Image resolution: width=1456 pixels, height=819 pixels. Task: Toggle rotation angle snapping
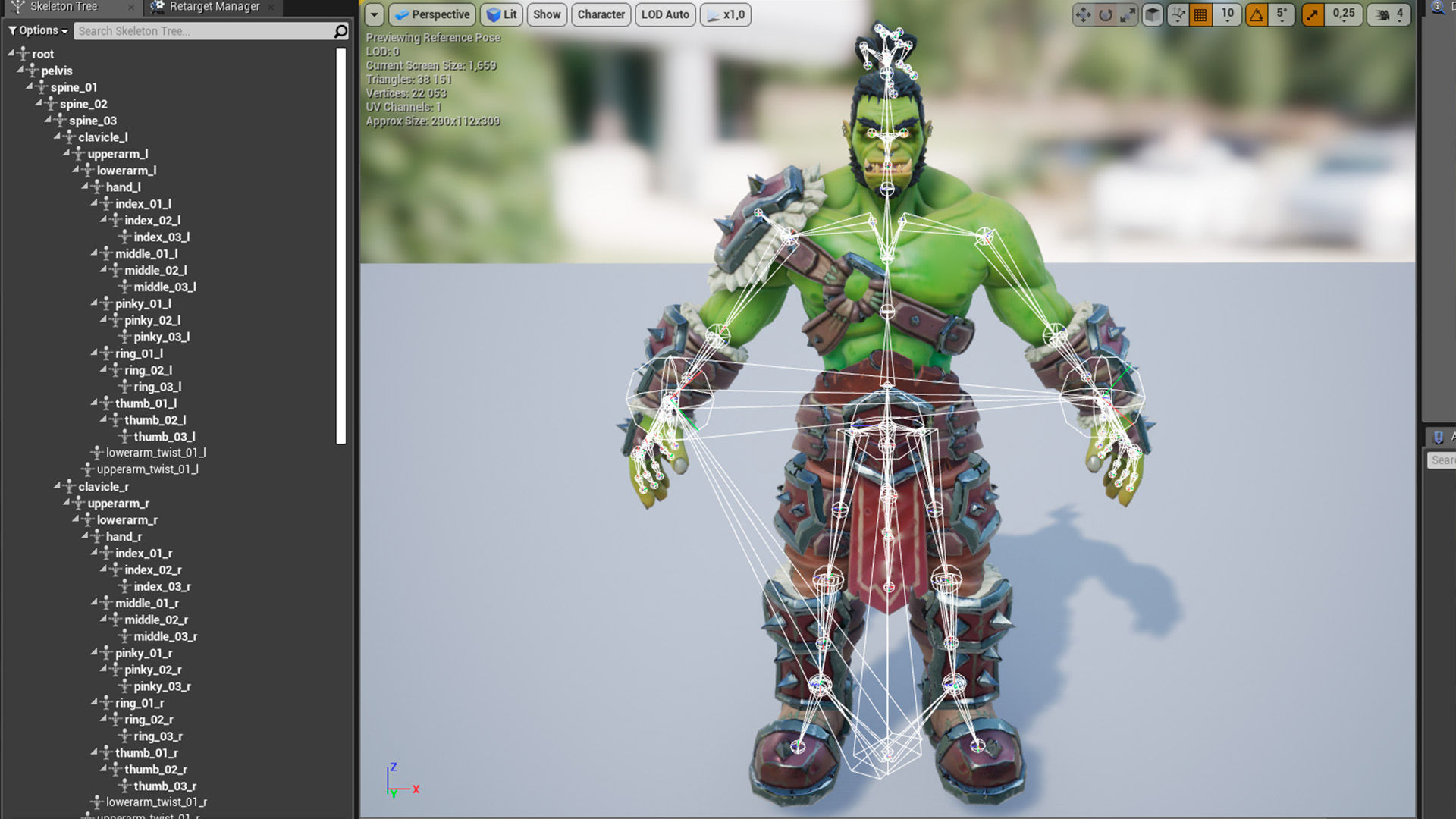tap(1257, 14)
